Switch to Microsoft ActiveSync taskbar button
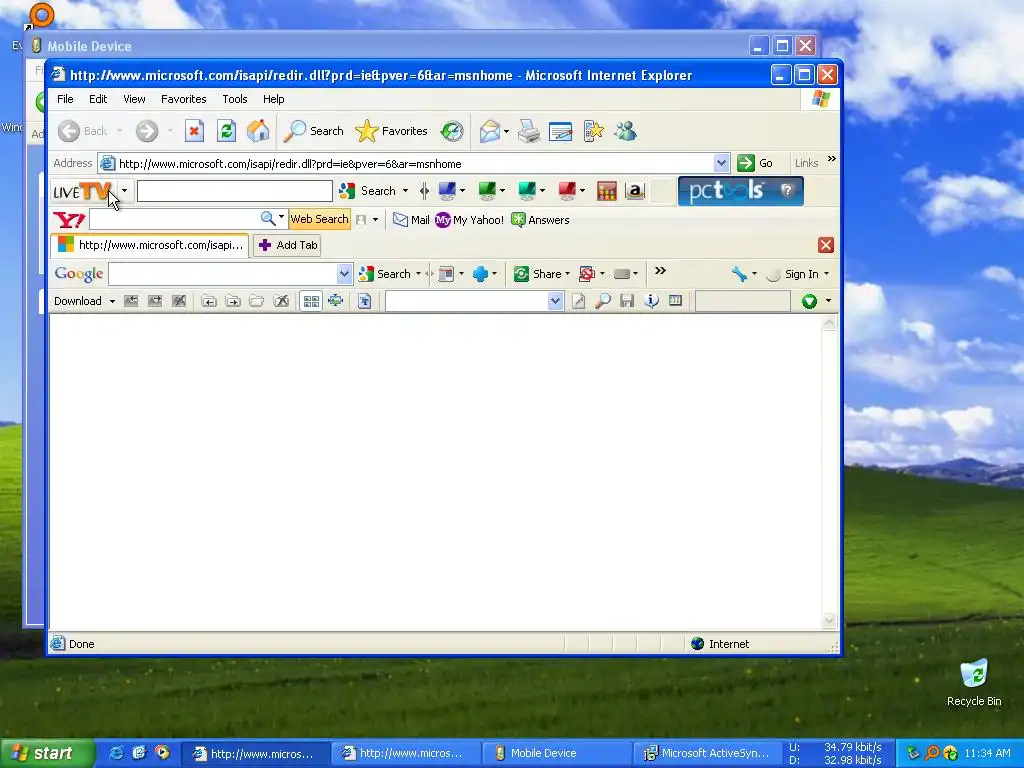This screenshot has width=1024, height=768. tap(708, 754)
